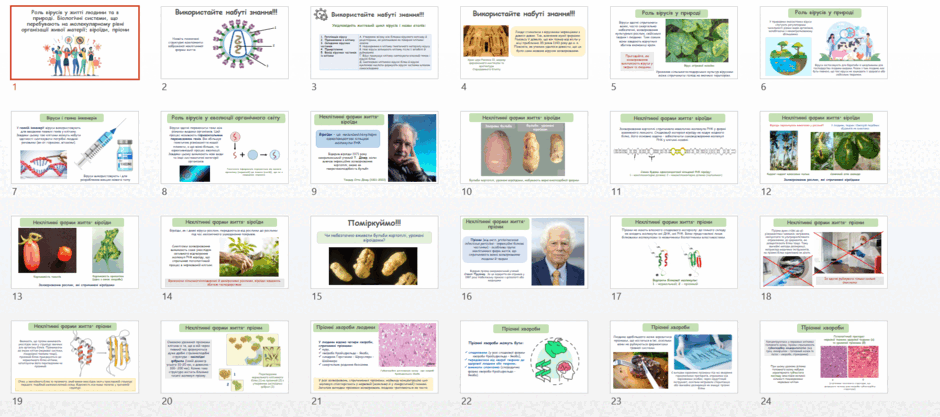Select slide 5 with green leaves photo
940x417 pixels.
673,43
